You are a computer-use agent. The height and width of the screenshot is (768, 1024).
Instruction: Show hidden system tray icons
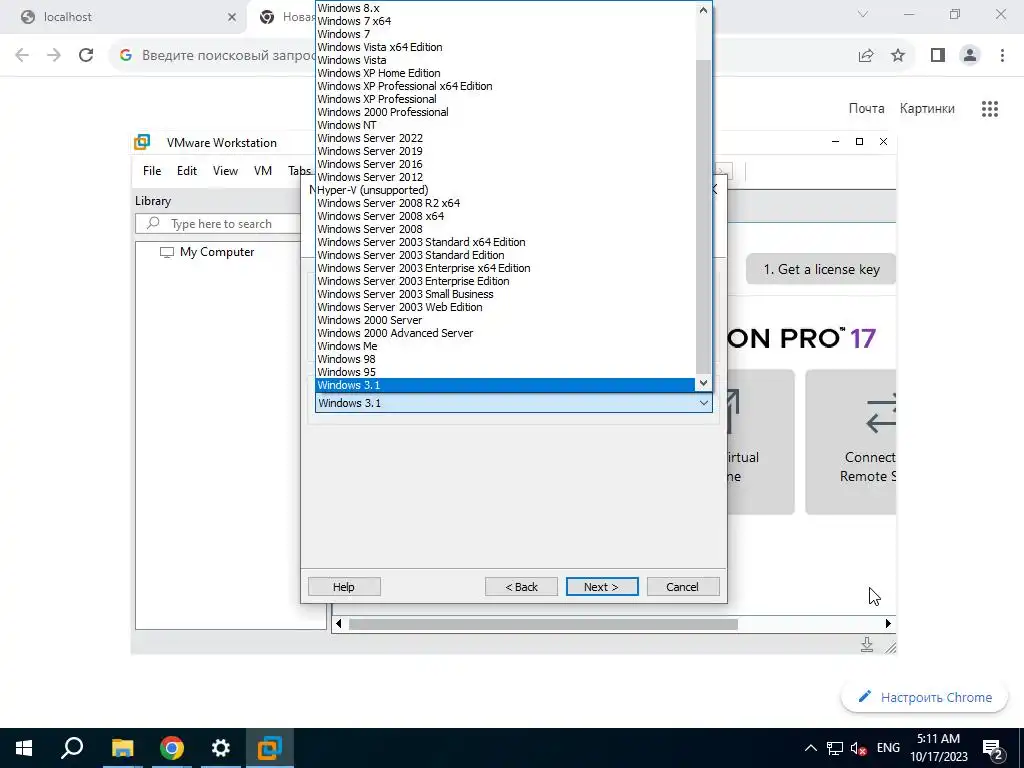[810, 748]
